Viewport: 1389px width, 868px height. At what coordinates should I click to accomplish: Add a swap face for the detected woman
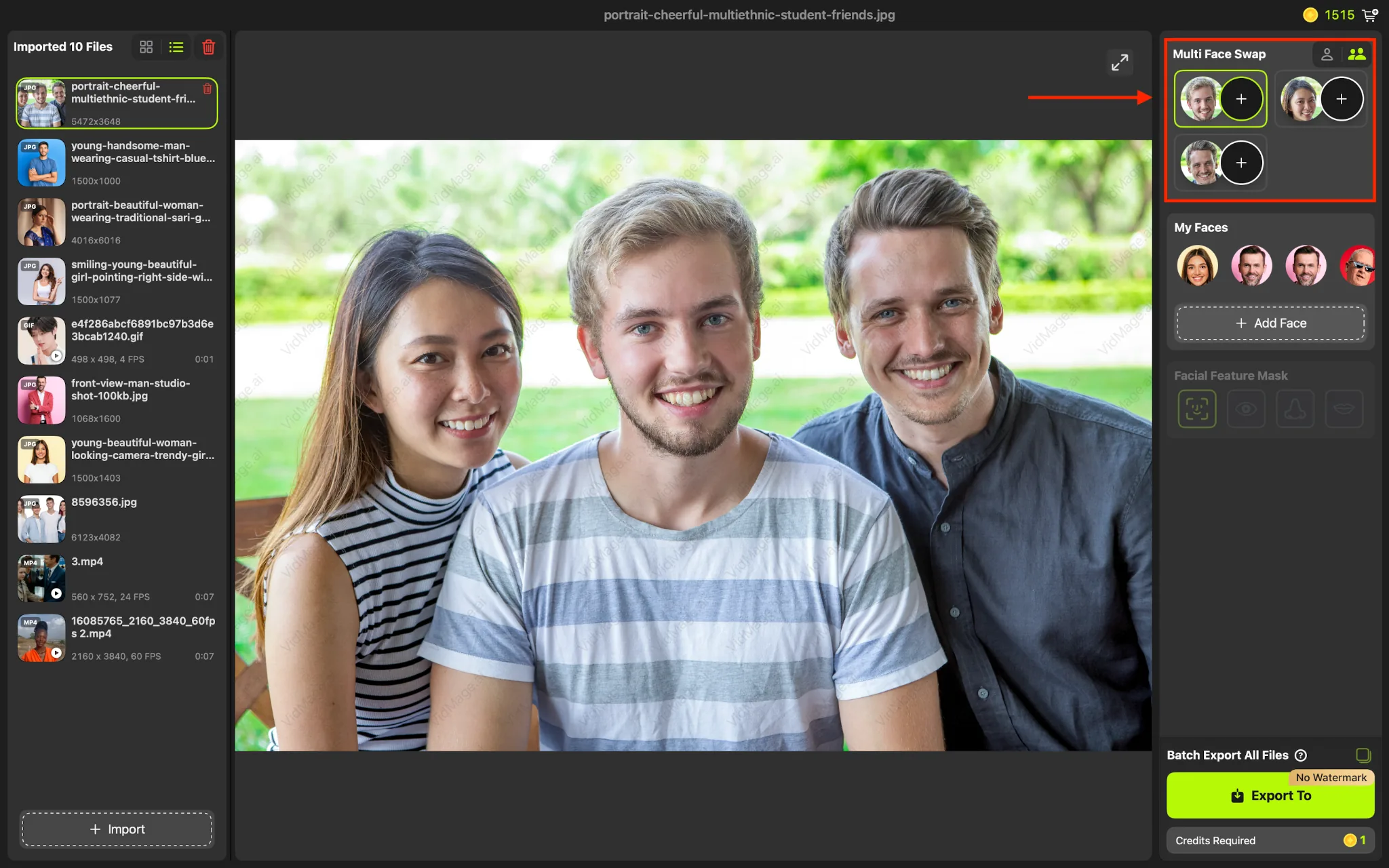1341,99
